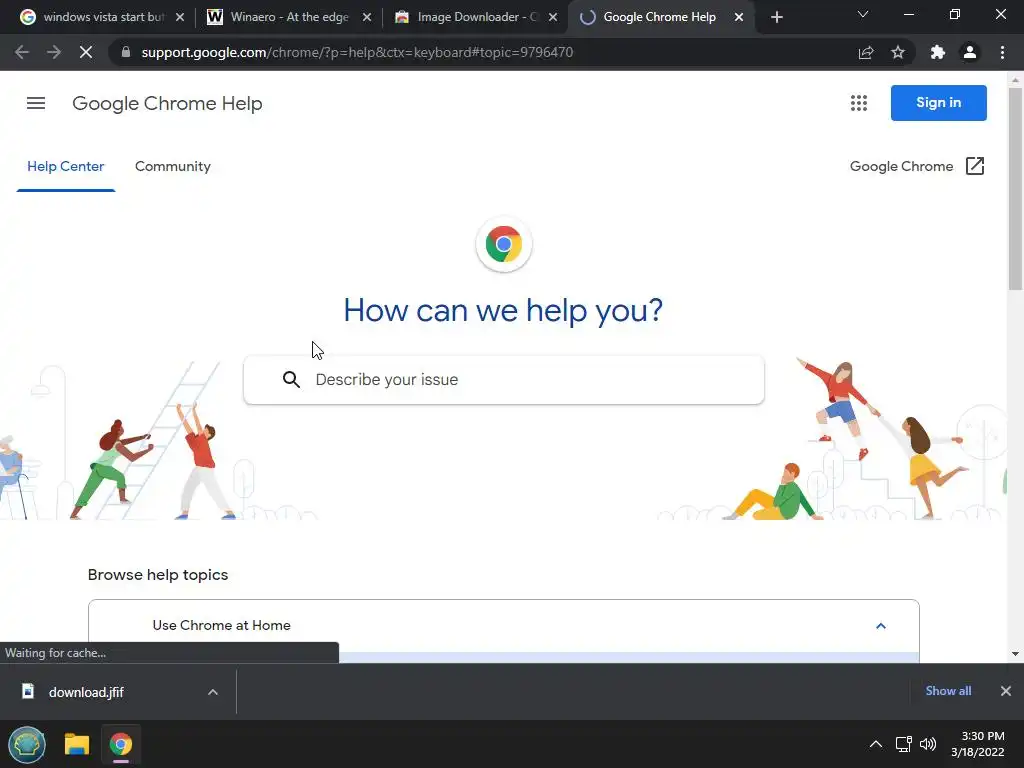Go back to the previous page
Image resolution: width=1024 pixels, height=768 pixels.
[x=22, y=52]
